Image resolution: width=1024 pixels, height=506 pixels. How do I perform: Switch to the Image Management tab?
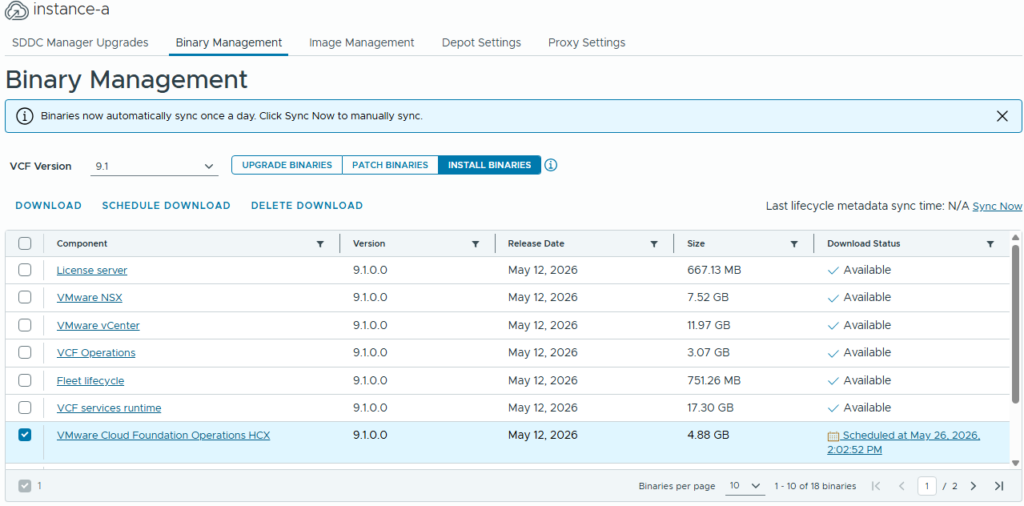pos(362,42)
